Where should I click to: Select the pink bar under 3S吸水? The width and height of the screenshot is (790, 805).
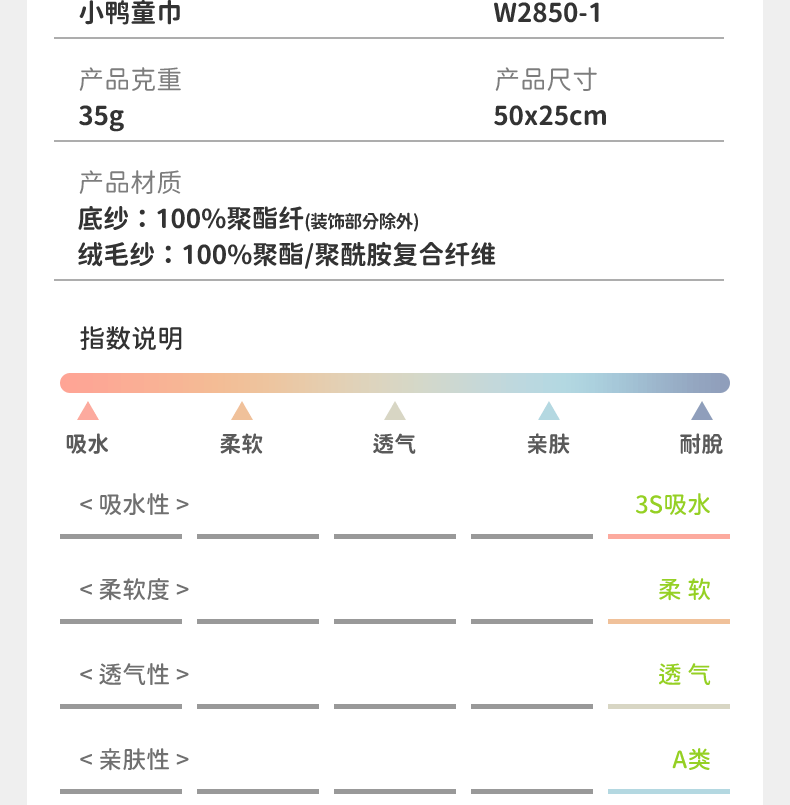coord(668,537)
